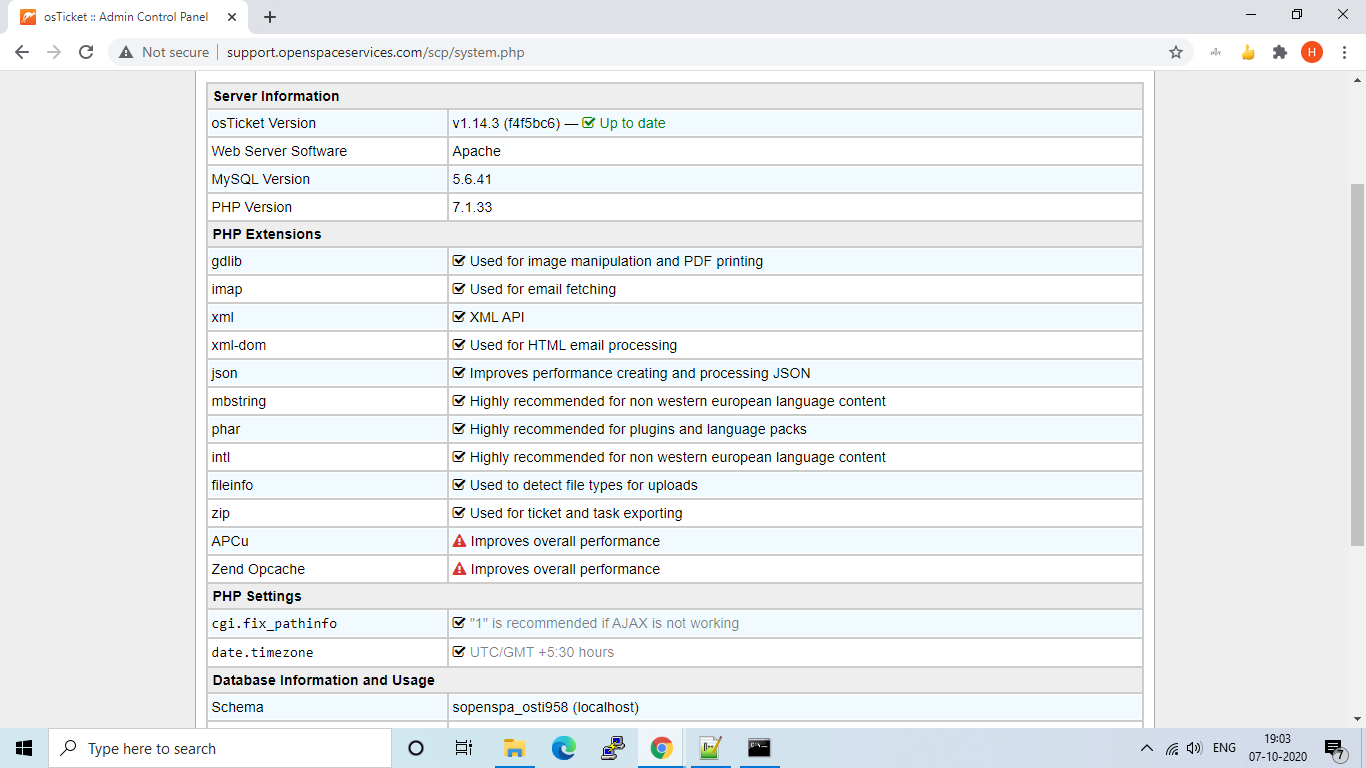Screen dimensions: 1366x768
Task: Click the check icon in the zip row
Action: point(459,513)
